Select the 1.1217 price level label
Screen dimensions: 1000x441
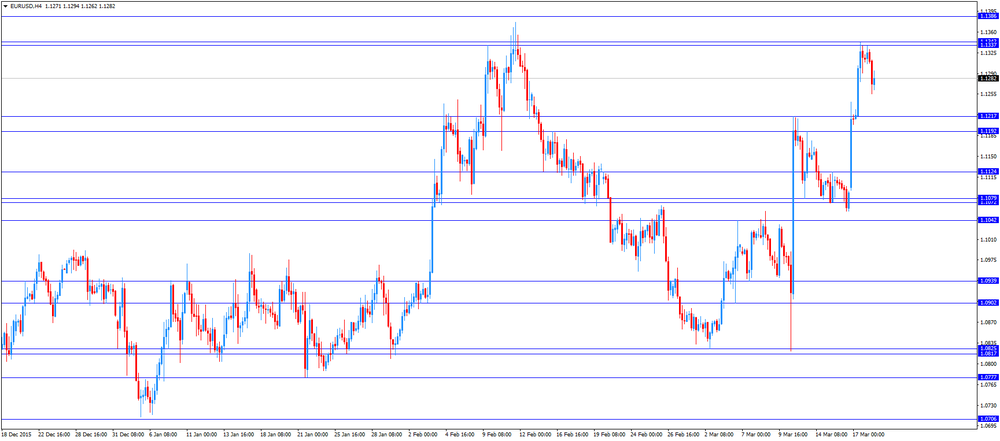[988, 116]
